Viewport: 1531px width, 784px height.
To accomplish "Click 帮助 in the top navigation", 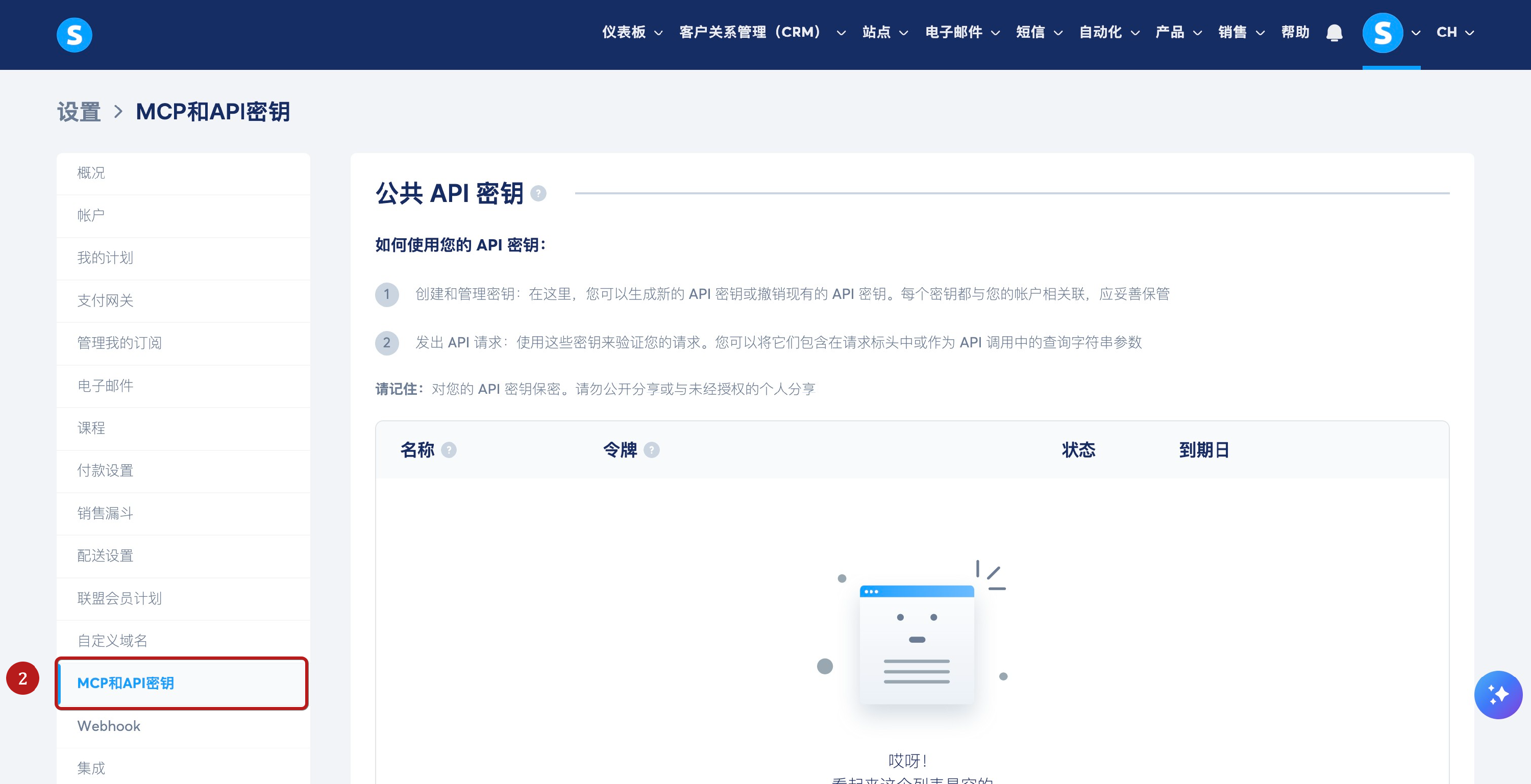I will click(1294, 33).
